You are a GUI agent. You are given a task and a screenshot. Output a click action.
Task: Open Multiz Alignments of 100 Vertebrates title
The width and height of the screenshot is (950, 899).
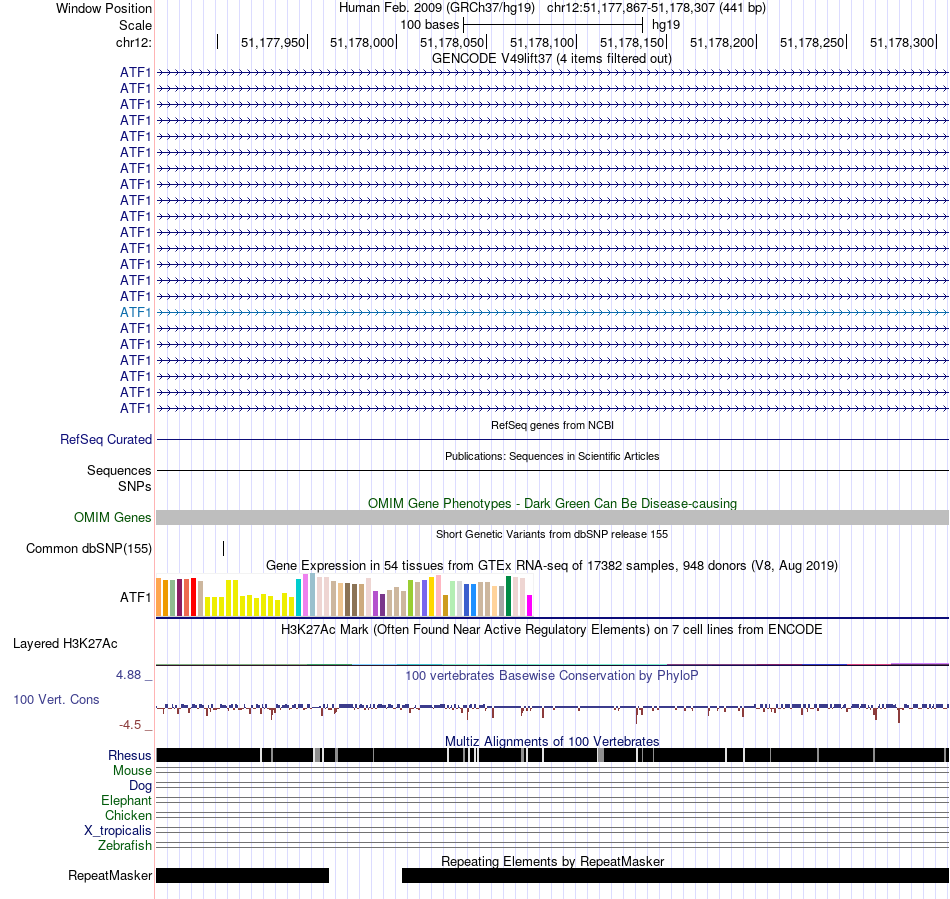click(552, 741)
